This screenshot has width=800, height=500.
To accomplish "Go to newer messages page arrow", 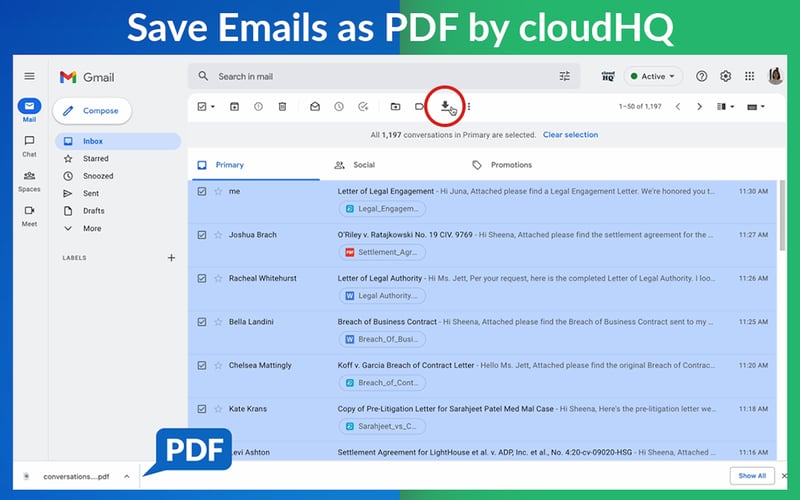I will tap(678, 107).
